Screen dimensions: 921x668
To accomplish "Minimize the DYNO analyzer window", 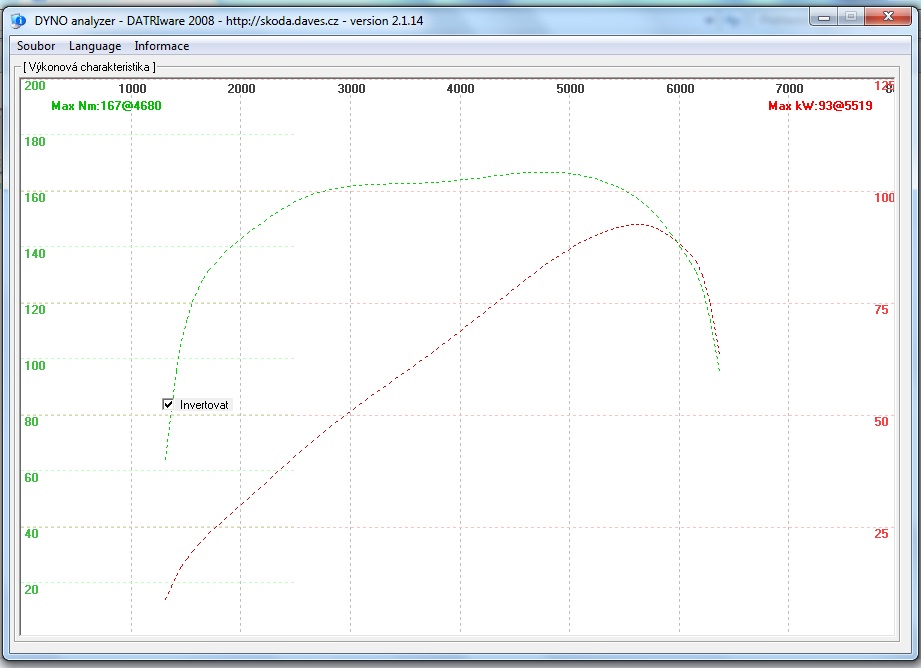I will [x=822, y=17].
